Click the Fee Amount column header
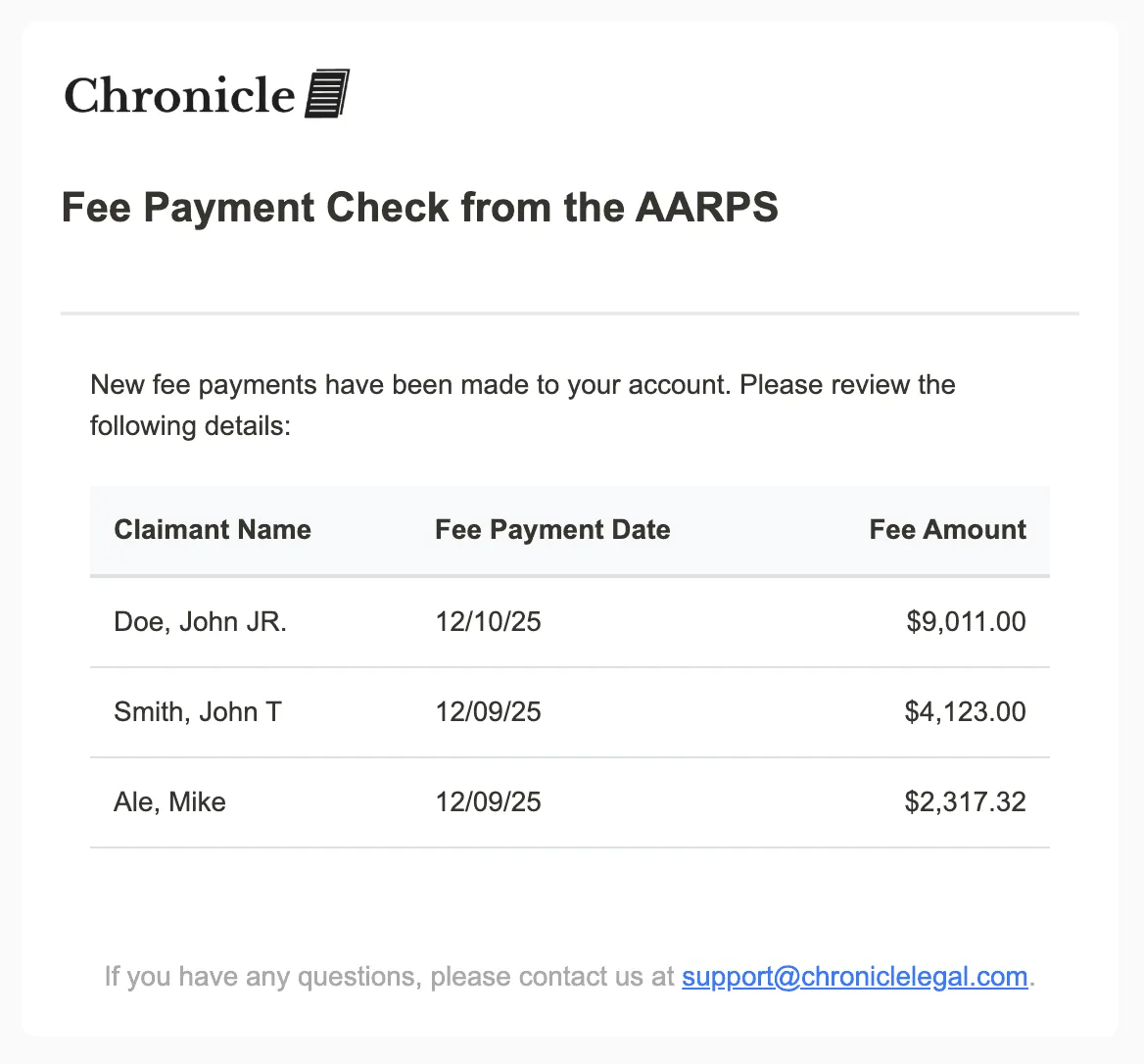The width and height of the screenshot is (1144, 1064). [x=947, y=530]
